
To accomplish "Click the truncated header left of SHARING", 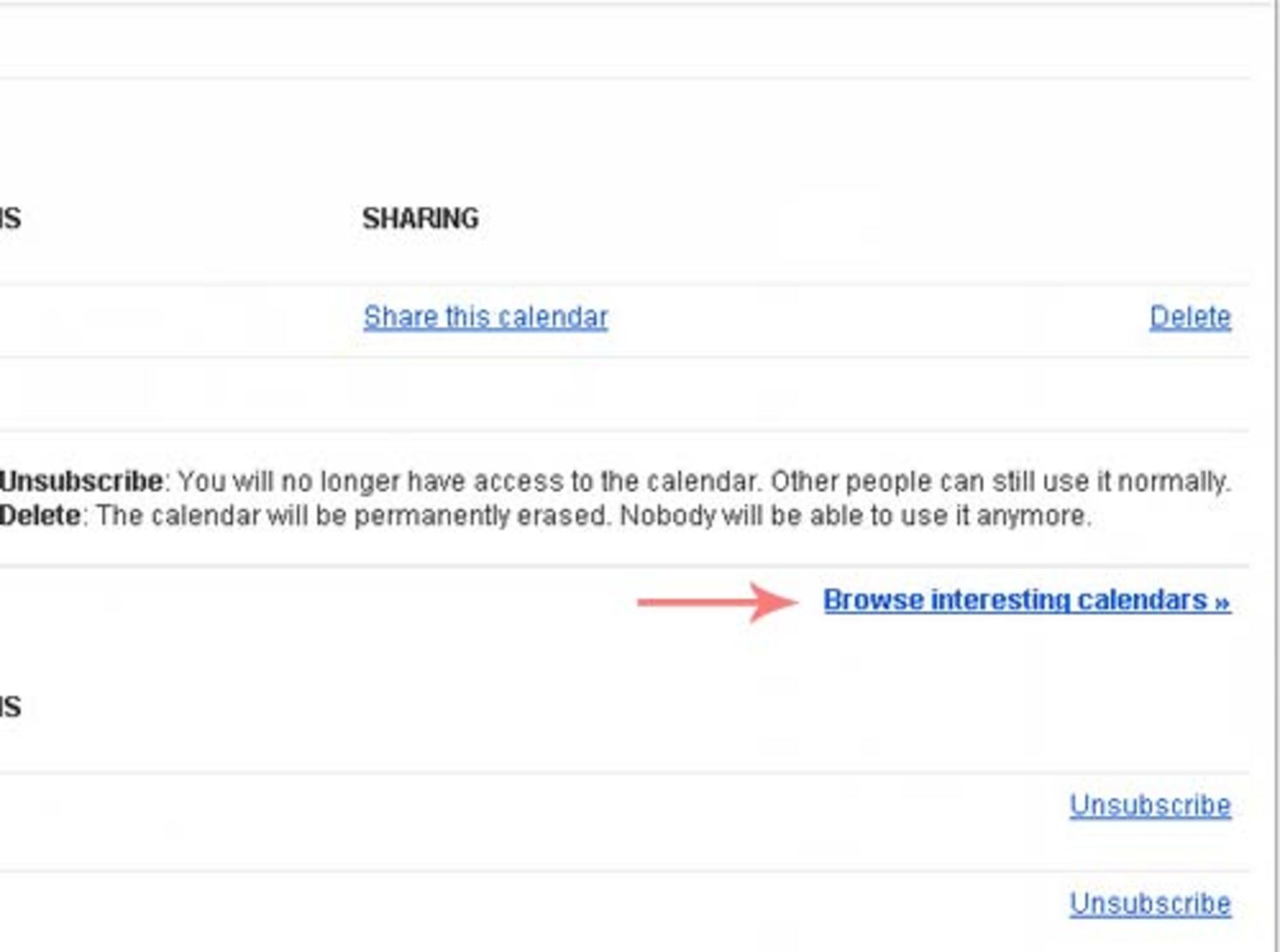I will pos(11,219).
